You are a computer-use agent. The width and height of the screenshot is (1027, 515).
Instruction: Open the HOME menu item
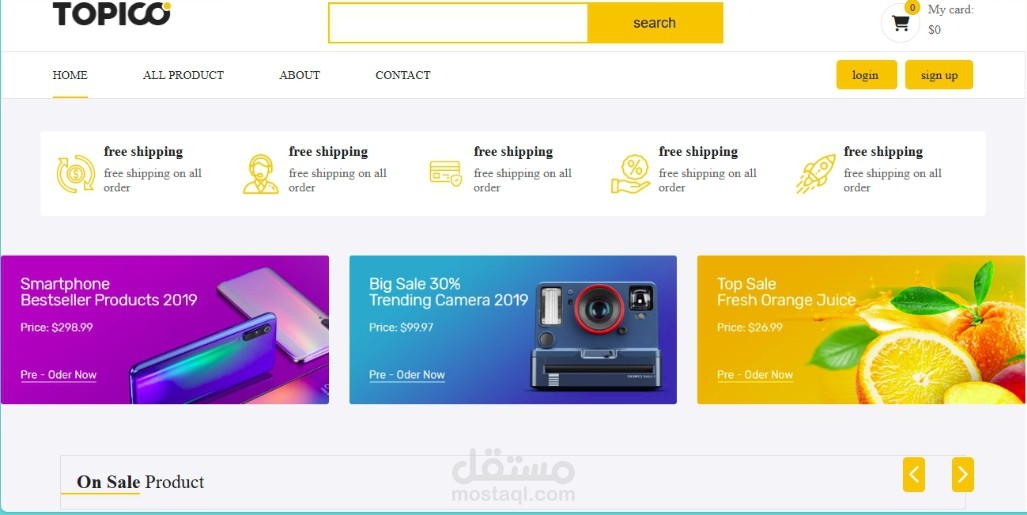(70, 75)
